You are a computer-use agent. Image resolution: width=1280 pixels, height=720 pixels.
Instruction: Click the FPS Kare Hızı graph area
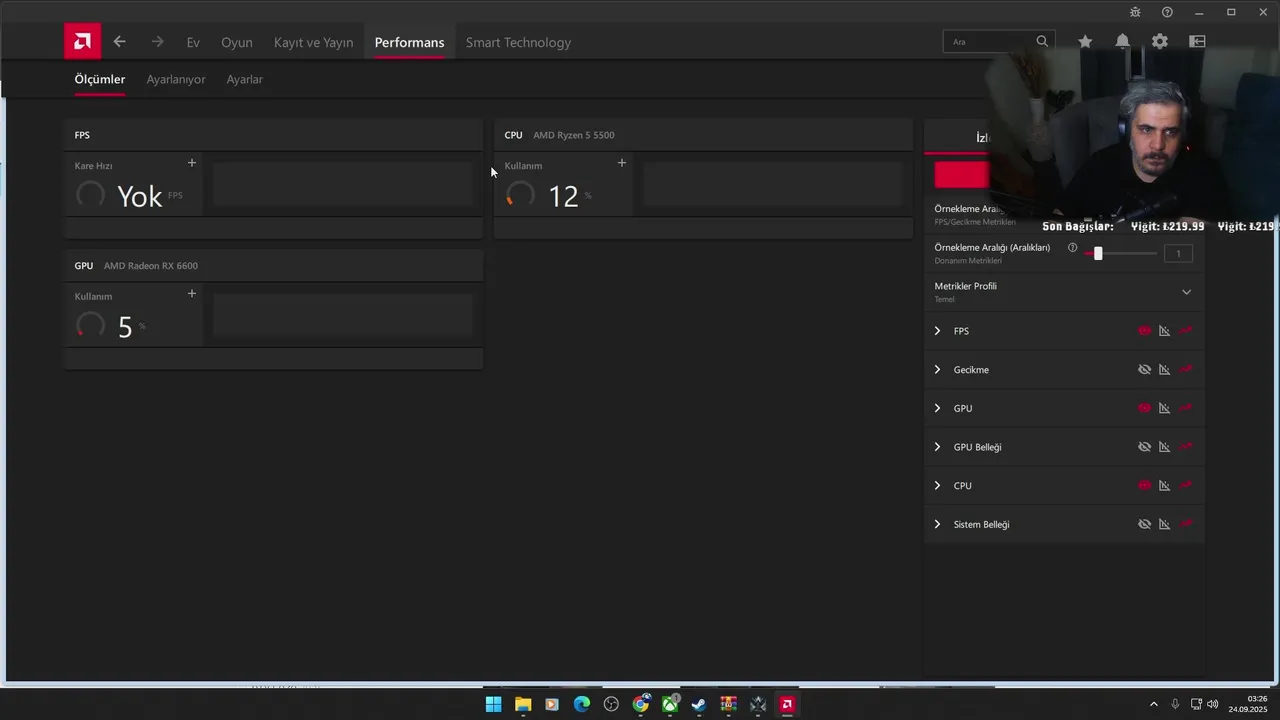(x=343, y=185)
